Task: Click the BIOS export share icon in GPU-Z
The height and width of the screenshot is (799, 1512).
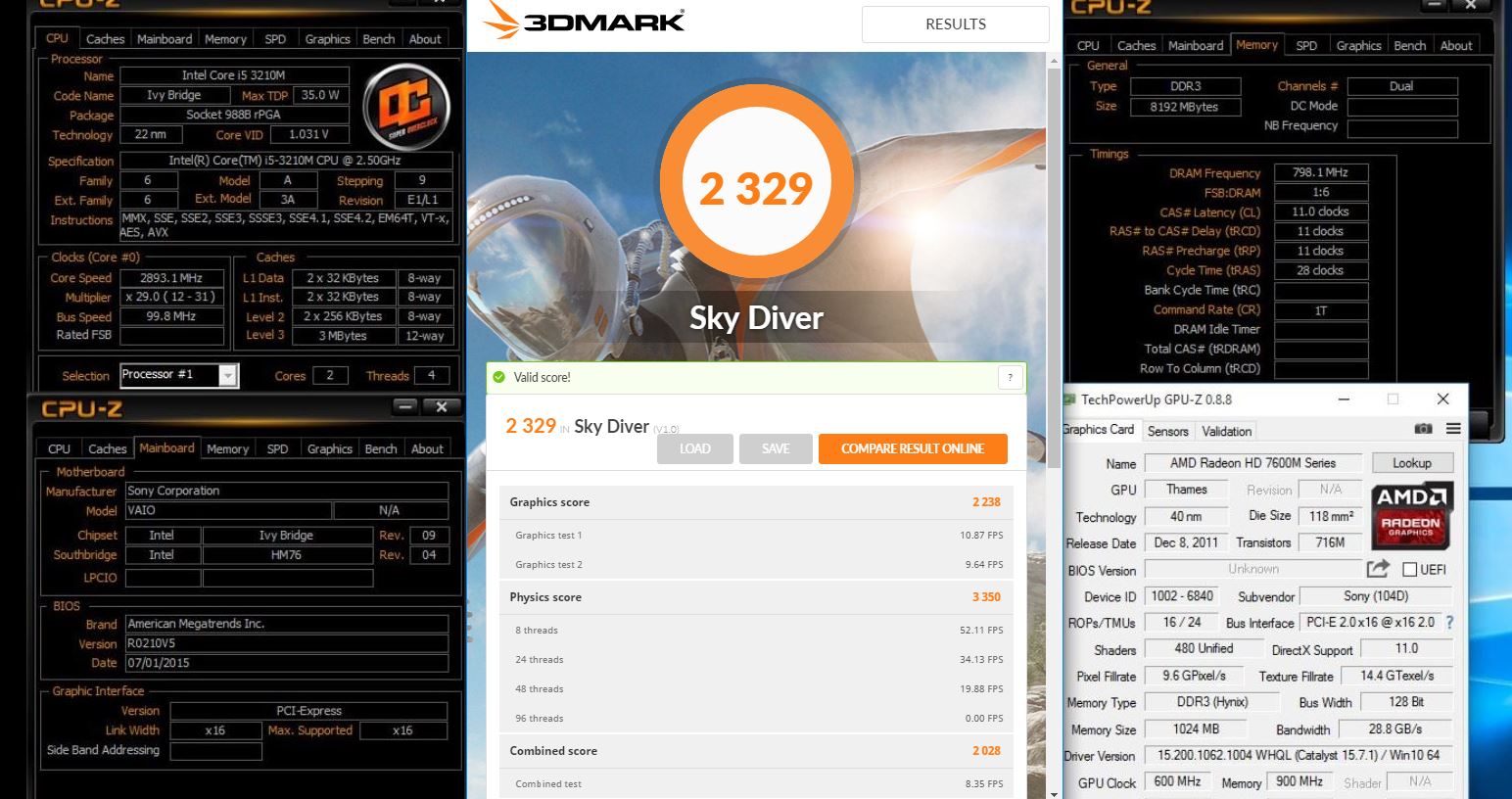Action: pyautogui.click(x=1378, y=568)
